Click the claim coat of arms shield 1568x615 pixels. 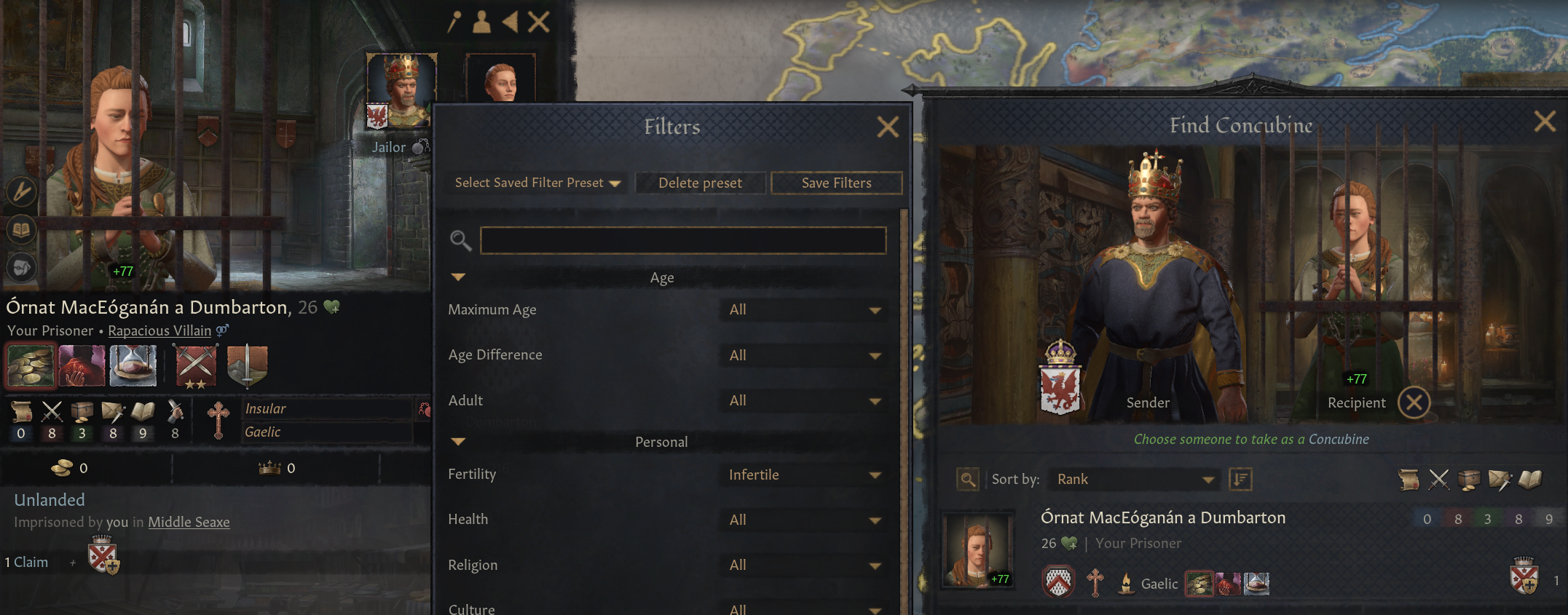point(103,557)
